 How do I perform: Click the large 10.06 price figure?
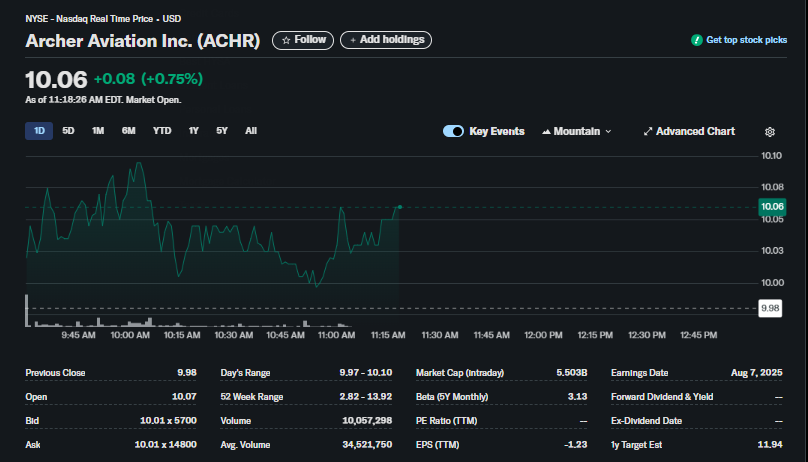(56, 80)
